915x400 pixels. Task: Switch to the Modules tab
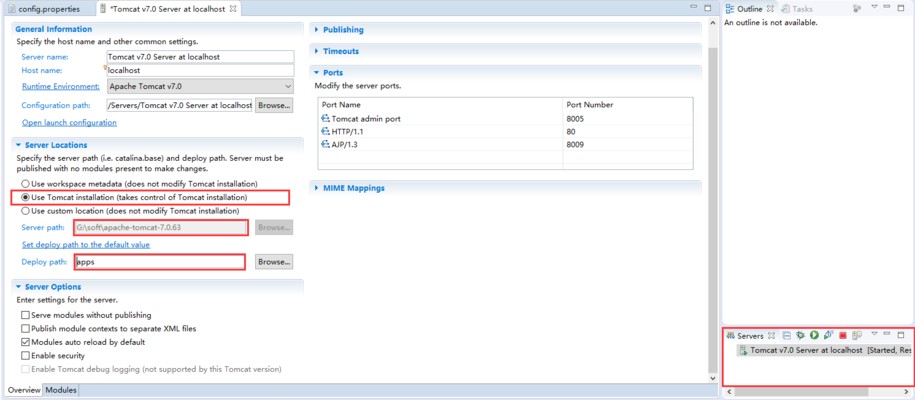60,390
